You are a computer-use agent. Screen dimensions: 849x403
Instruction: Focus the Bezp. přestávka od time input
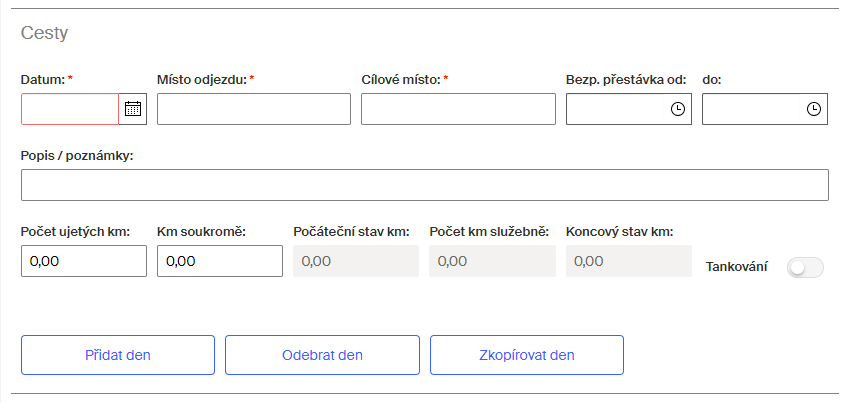tap(617, 109)
